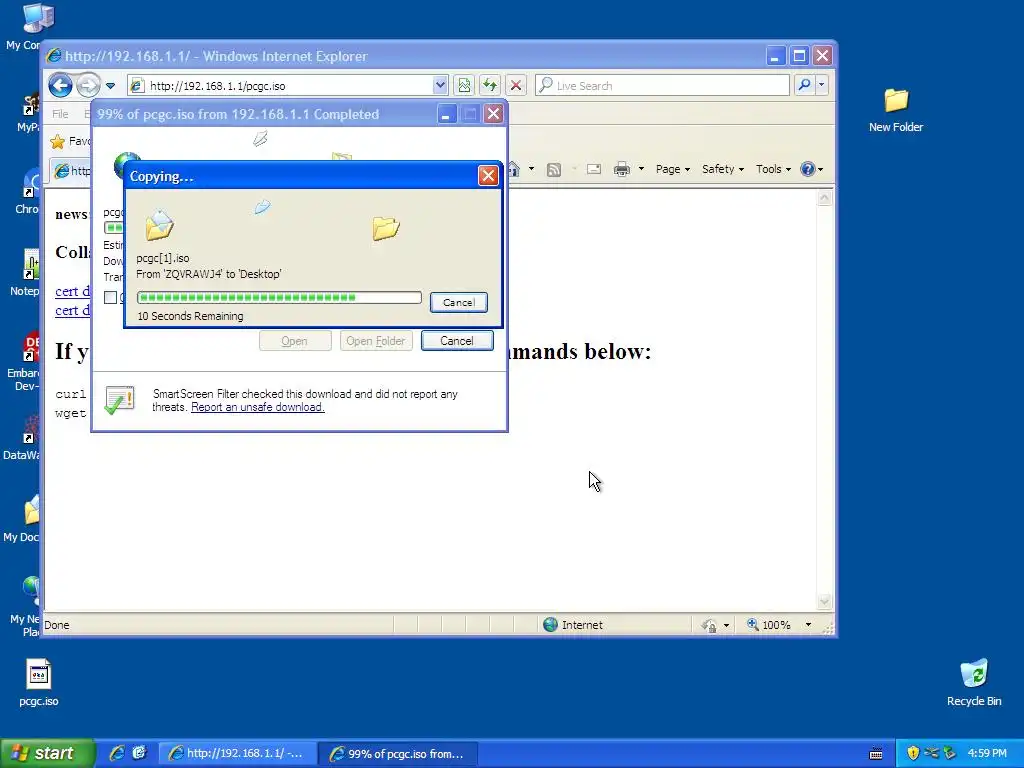The image size is (1024, 768).
Task: Click the IE Back navigation arrow
Action: point(60,85)
